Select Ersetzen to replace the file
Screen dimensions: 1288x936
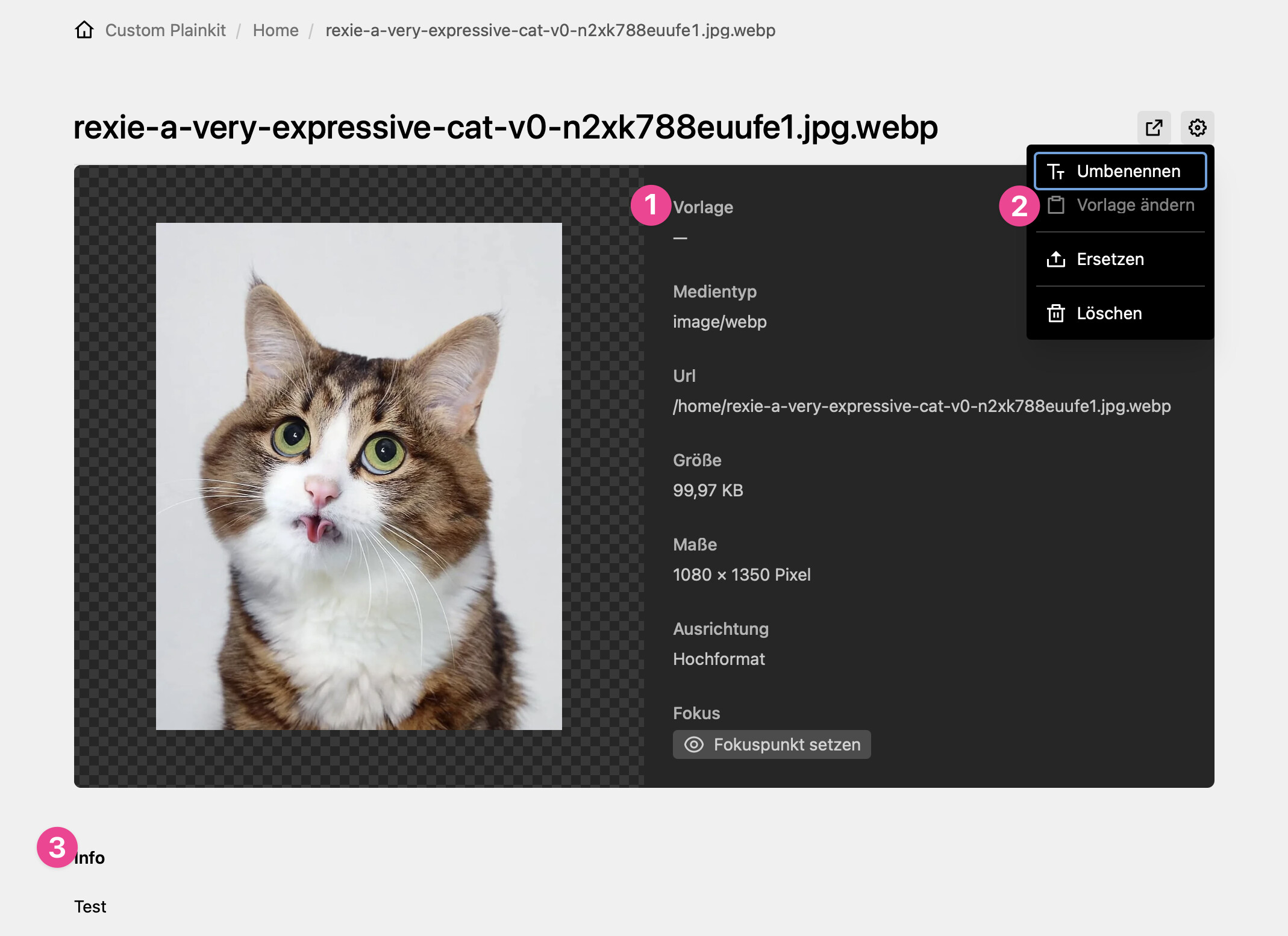pos(1110,260)
